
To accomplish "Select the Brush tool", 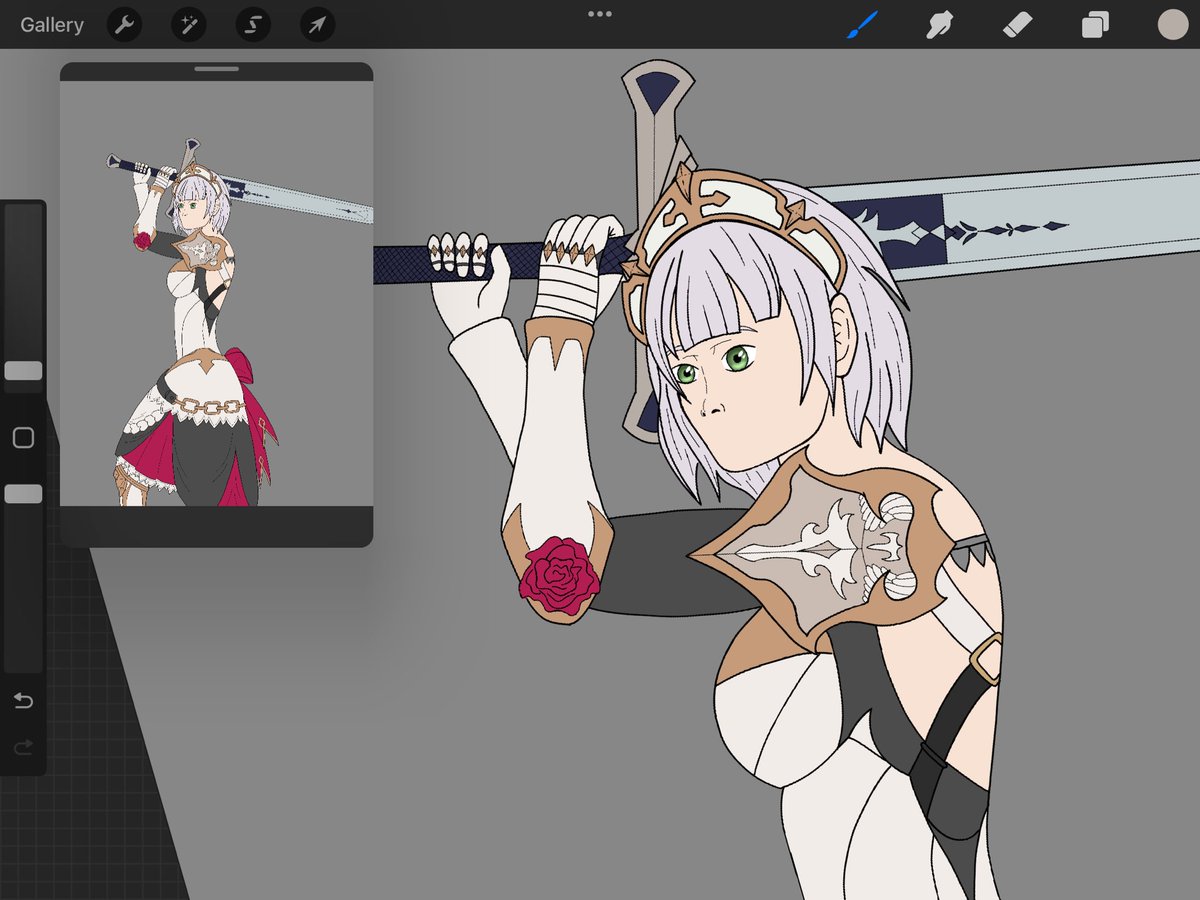I will (x=862, y=25).
